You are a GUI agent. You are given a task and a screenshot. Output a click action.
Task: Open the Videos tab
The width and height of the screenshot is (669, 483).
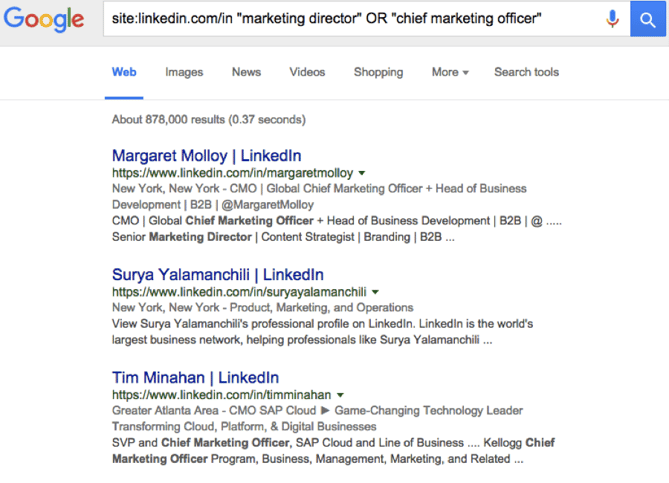tap(307, 72)
